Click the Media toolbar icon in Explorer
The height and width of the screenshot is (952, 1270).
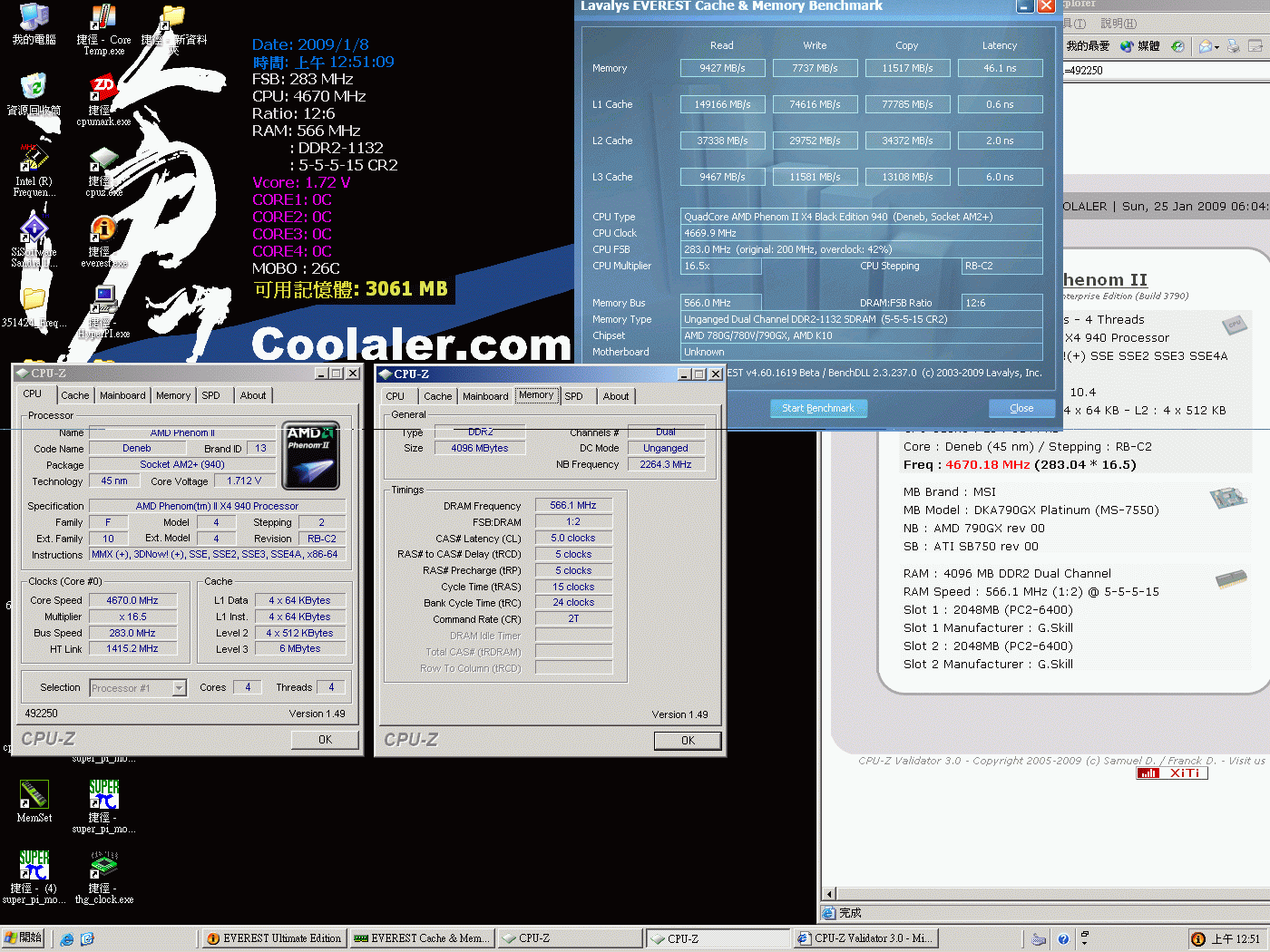tap(1140, 46)
